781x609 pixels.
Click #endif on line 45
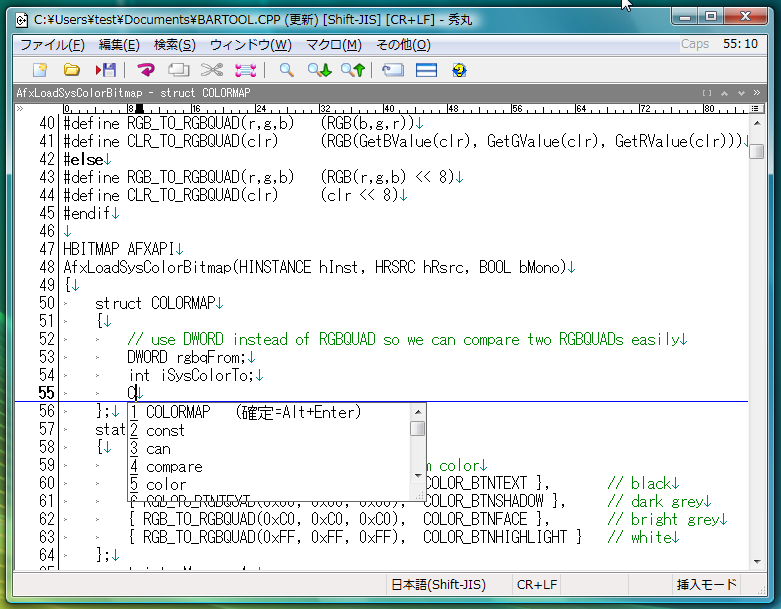coord(87,214)
